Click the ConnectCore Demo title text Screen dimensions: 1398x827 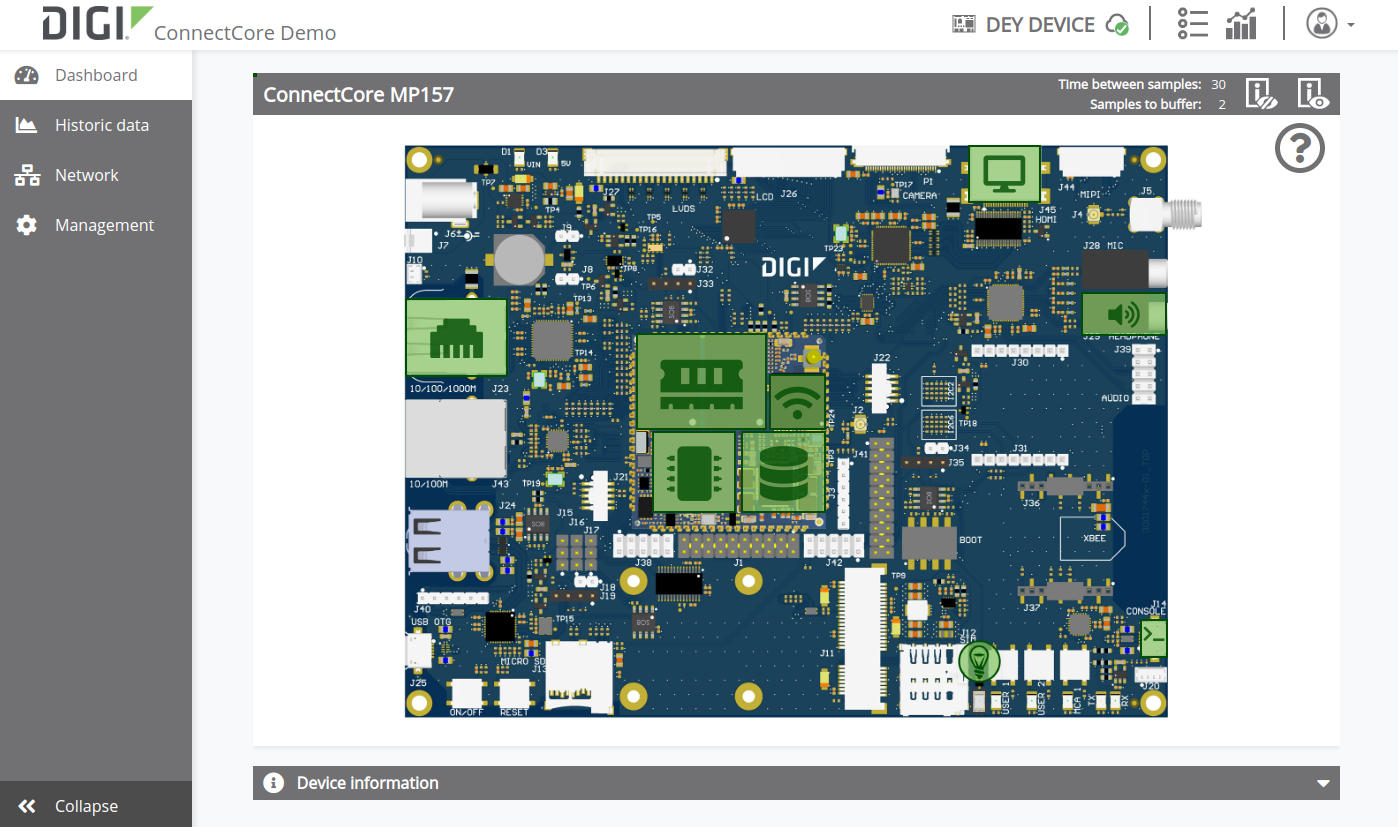(245, 33)
